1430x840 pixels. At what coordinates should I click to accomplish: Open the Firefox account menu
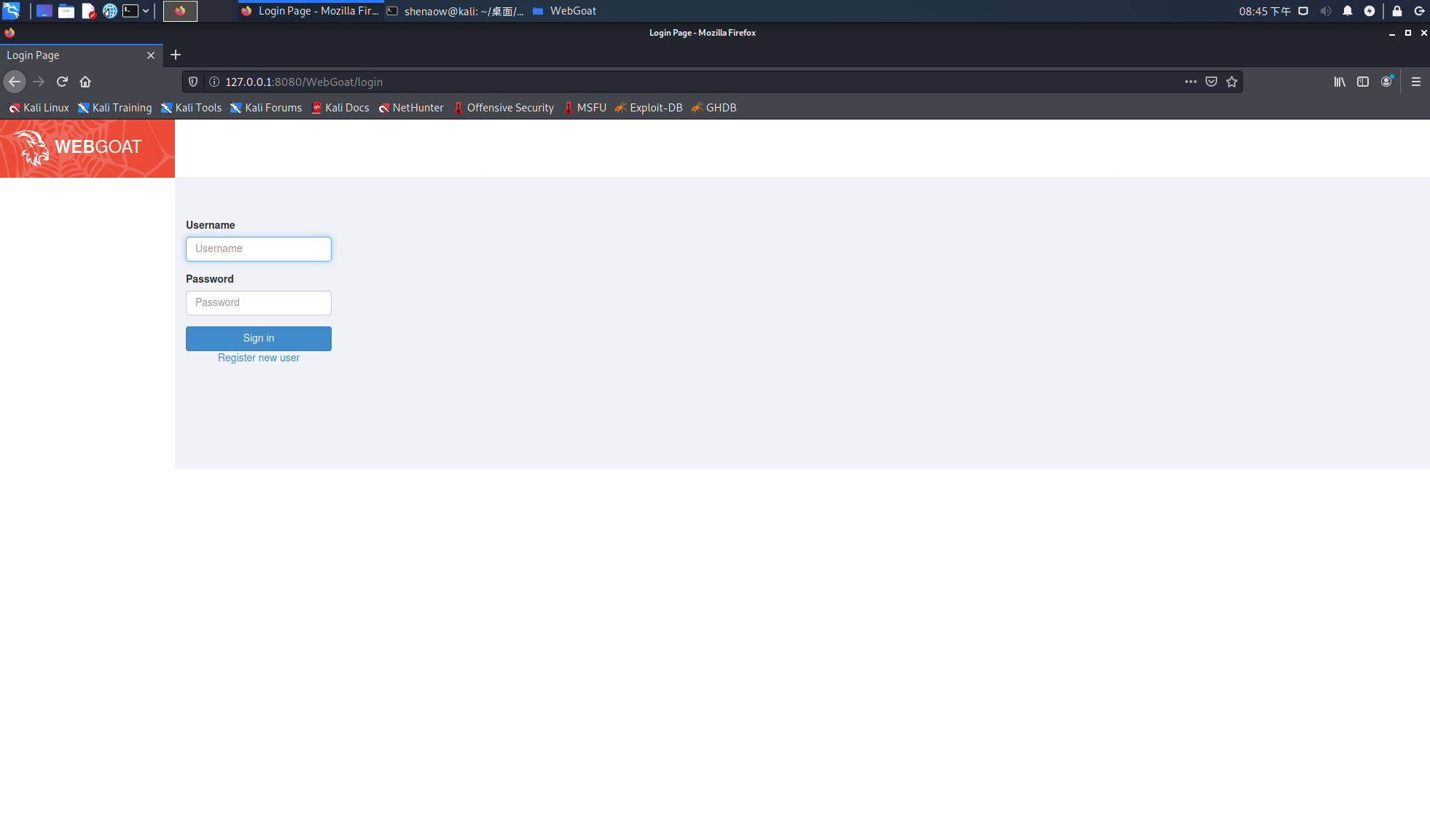click(x=1387, y=82)
